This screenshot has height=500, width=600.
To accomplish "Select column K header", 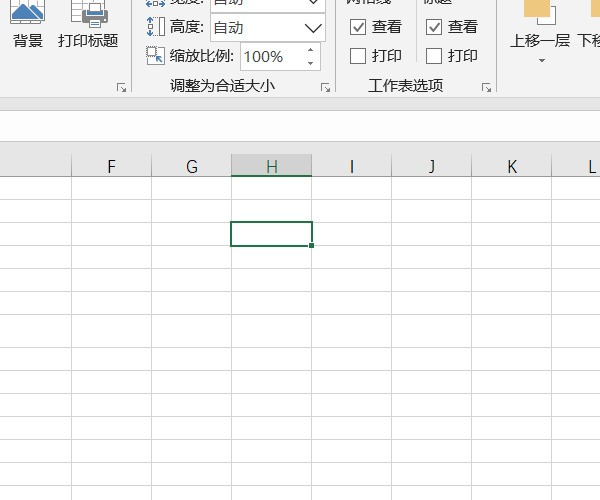I will click(x=512, y=166).
